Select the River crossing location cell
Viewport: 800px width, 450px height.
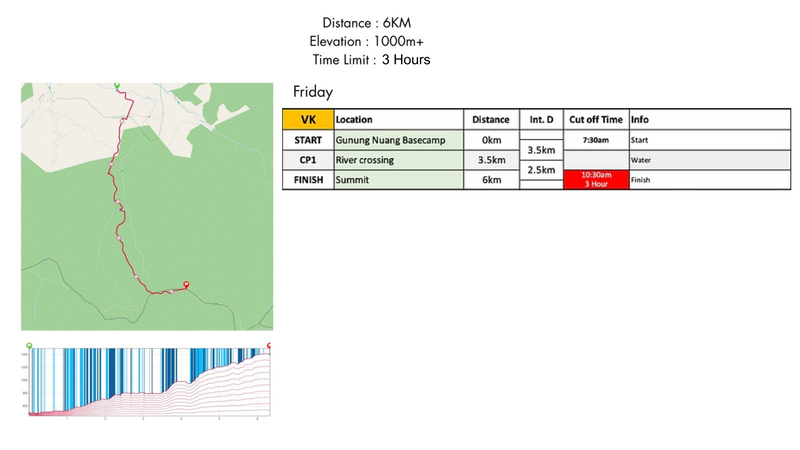pyautogui.click(x=398, y=160)
